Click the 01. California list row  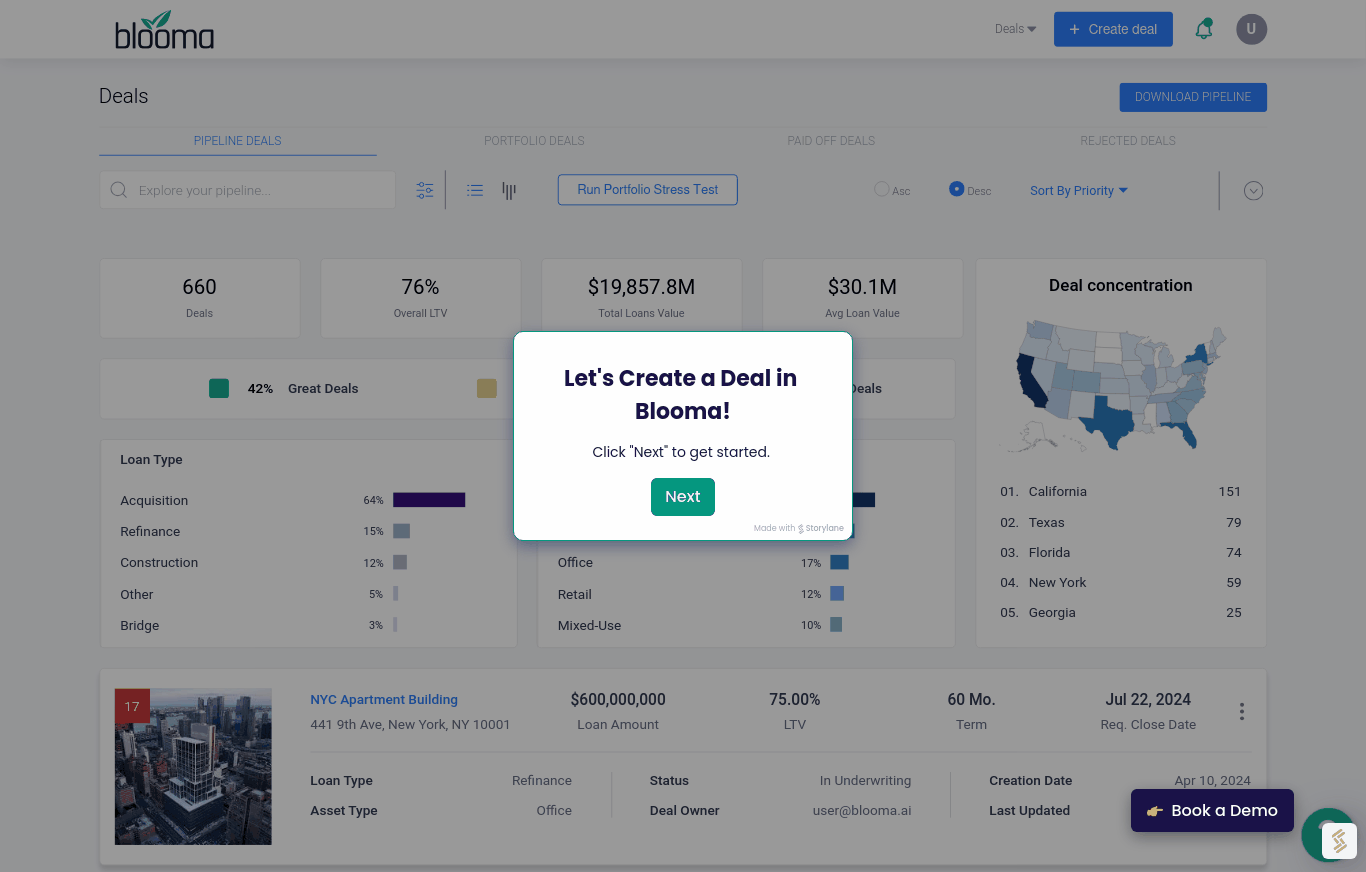pyautogui.click(x=1120, y=492)
